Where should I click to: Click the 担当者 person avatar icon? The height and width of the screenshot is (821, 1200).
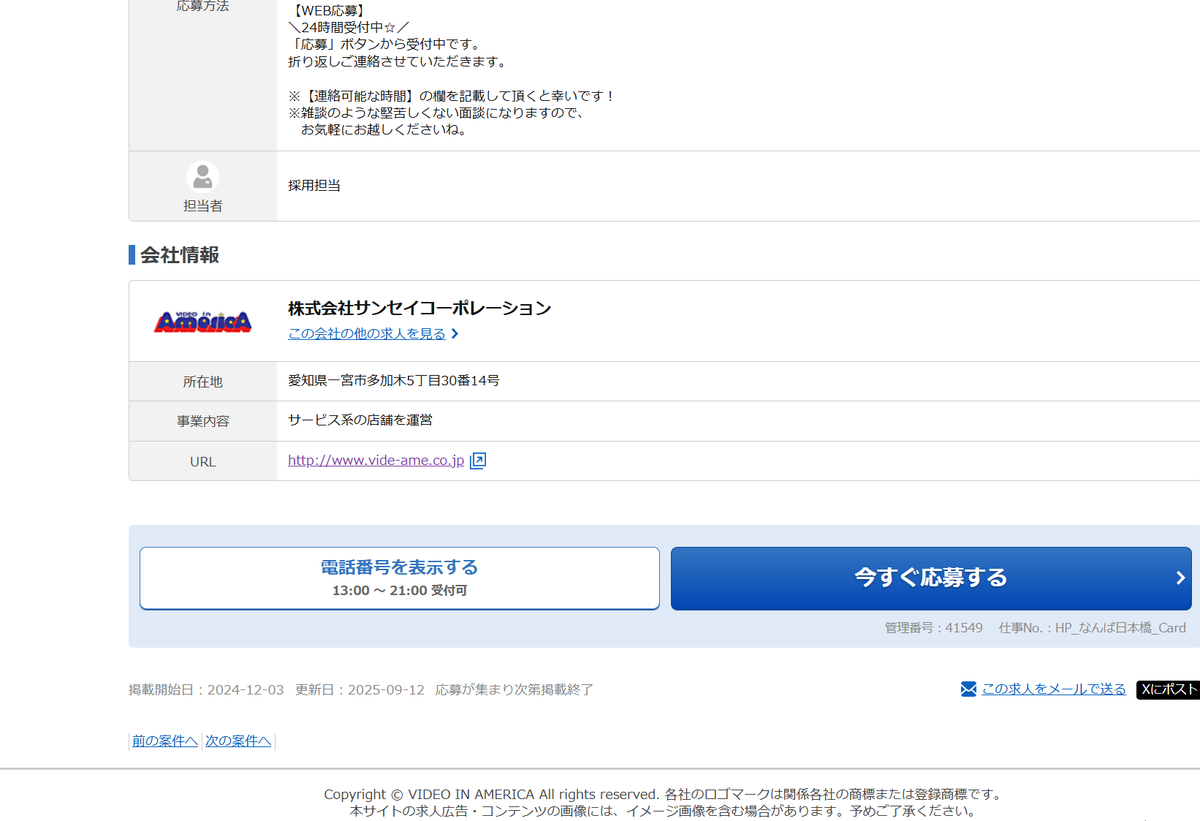click(x=203, y=177)
